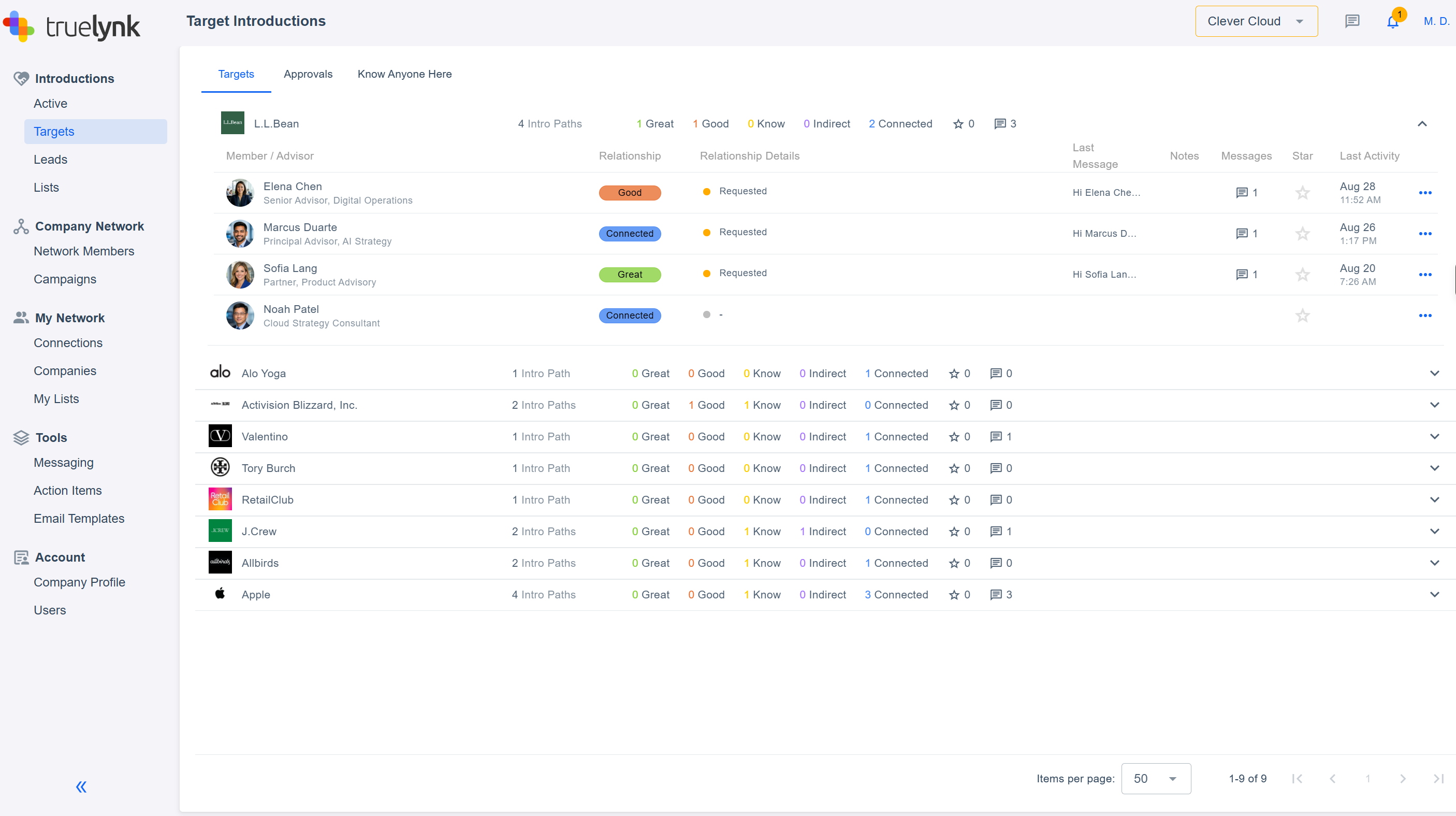Star Noah Patel's intro path
Screen dimensions: 1456x816
pos(1302,316)
